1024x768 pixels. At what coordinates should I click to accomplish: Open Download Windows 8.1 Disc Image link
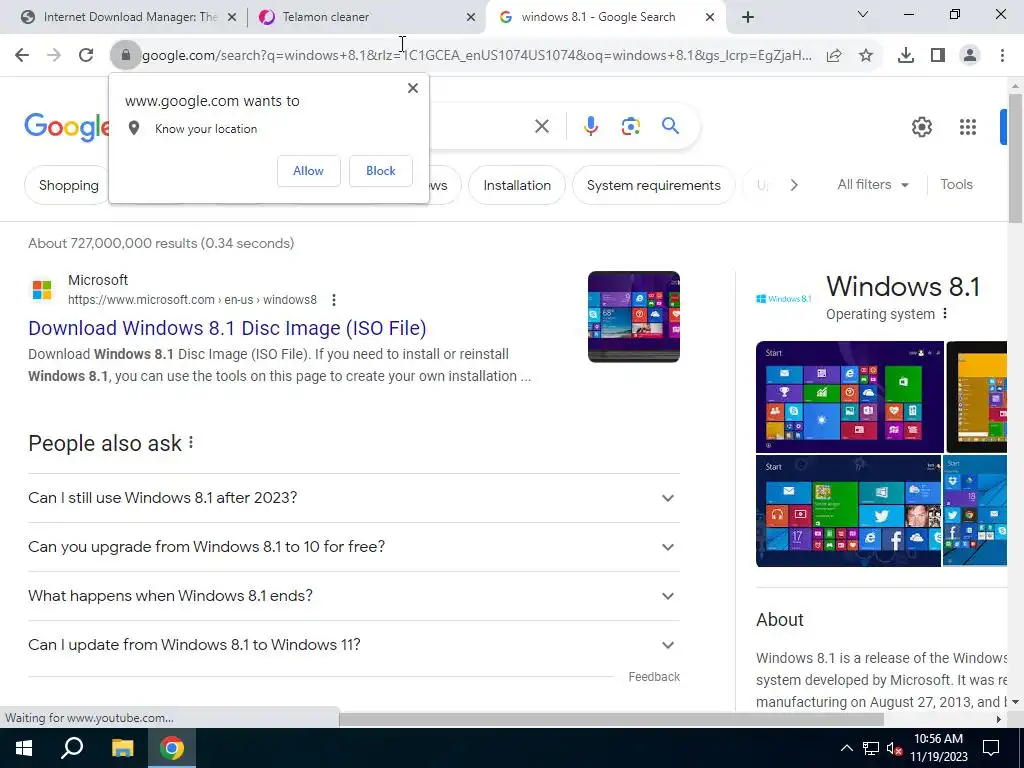(227, 328)
